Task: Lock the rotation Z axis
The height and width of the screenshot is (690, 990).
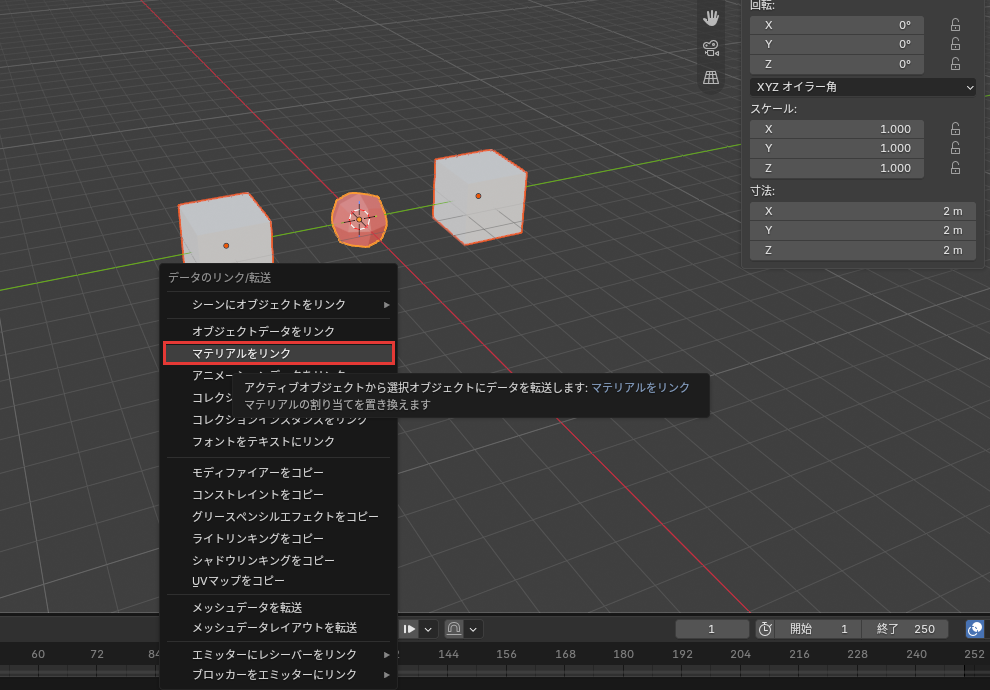Action: tap(955, 64)
